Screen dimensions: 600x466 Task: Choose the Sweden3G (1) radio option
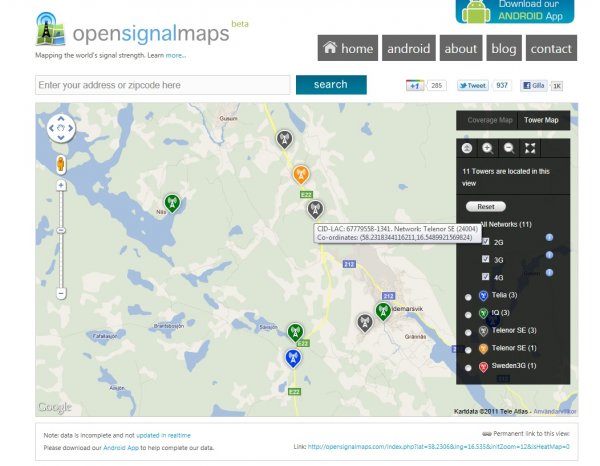coord(467,367)
